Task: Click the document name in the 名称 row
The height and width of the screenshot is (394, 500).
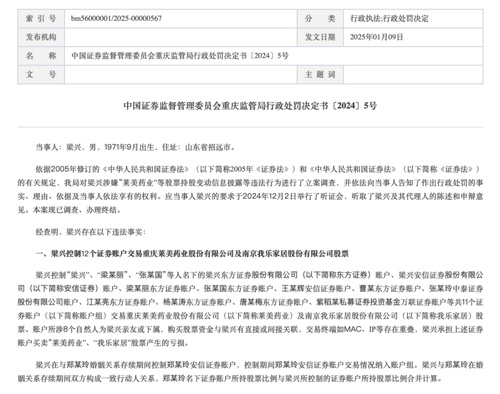Action: click(180, 56)
